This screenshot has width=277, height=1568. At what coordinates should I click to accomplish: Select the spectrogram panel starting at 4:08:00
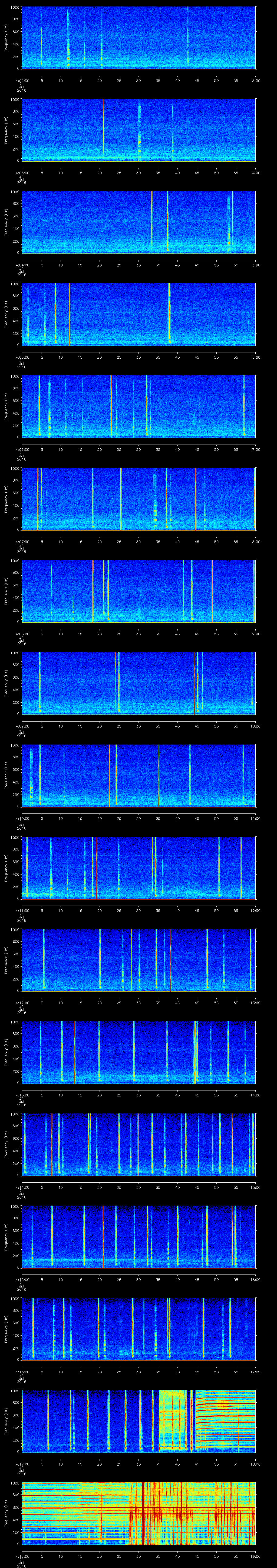[x=138, y=591]
